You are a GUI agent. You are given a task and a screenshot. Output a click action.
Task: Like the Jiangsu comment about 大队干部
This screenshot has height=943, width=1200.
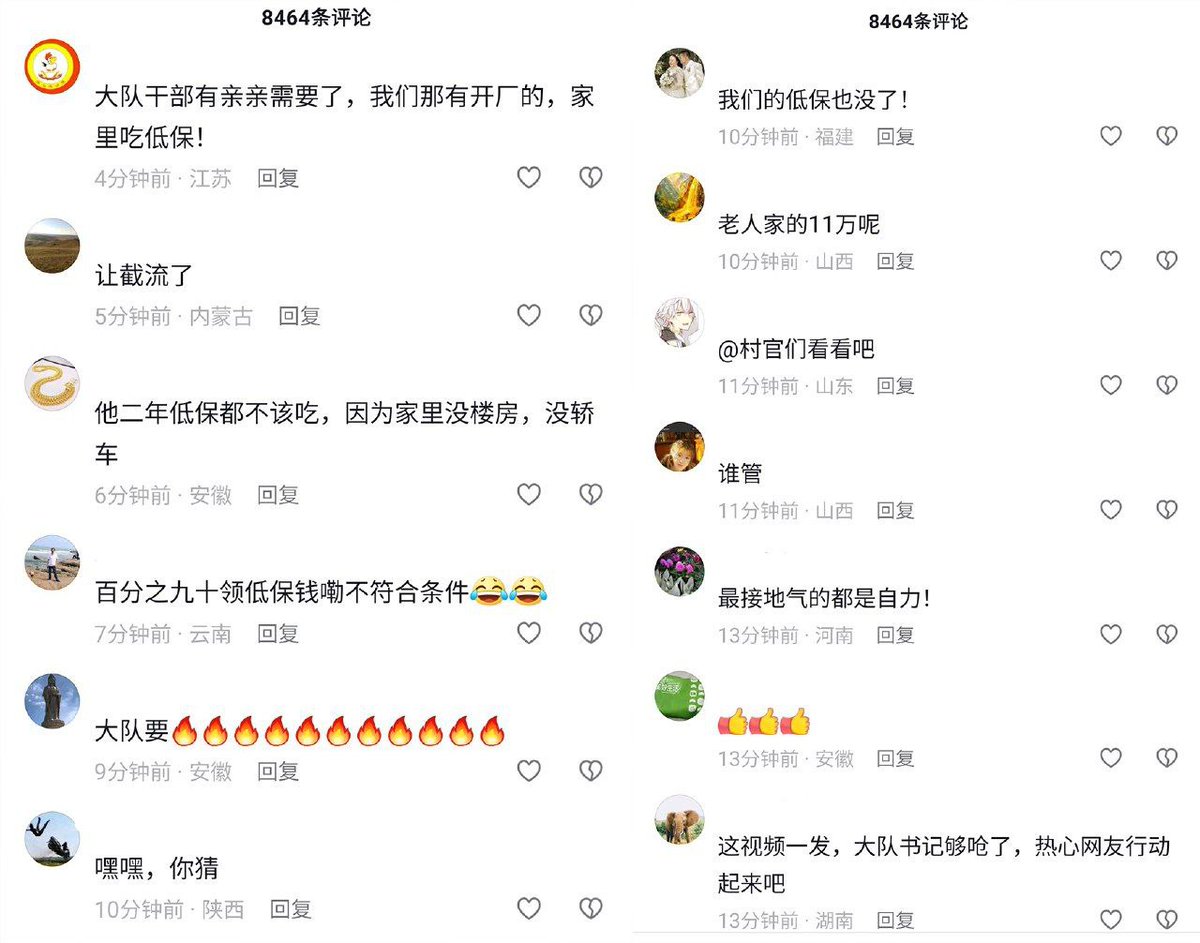click(x=528, y=178)
